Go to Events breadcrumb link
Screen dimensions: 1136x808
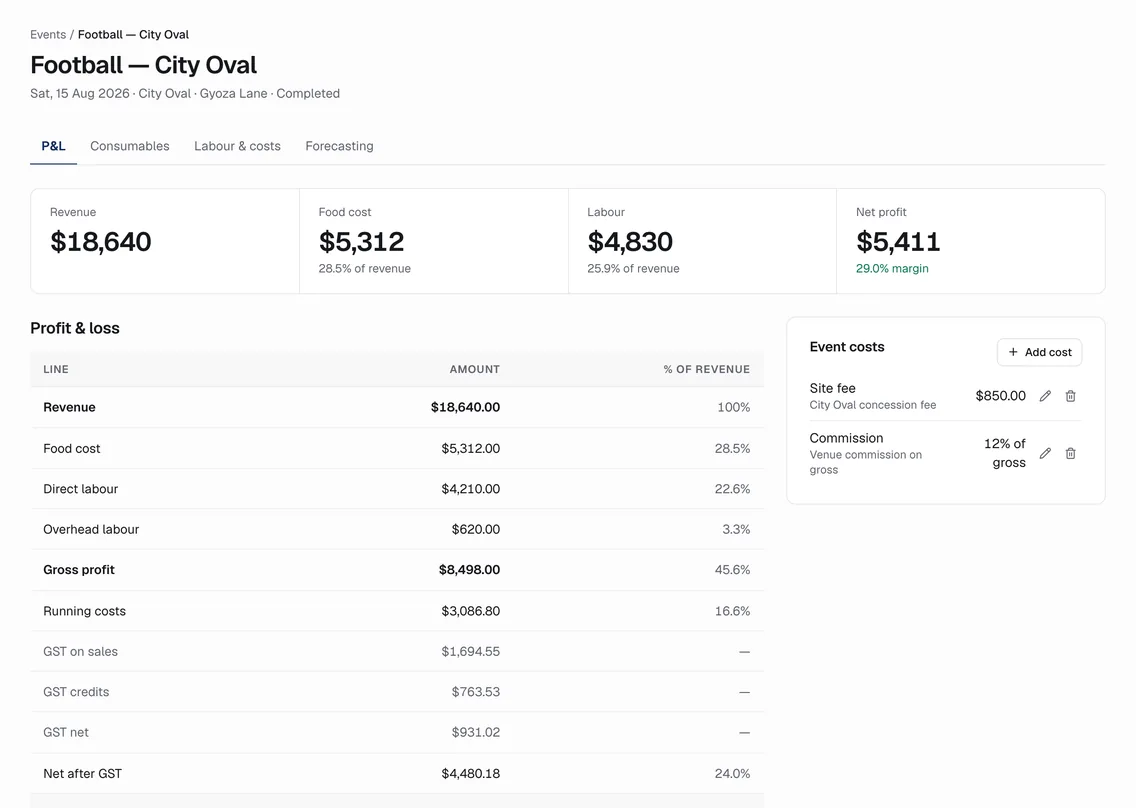pos(48,35)
